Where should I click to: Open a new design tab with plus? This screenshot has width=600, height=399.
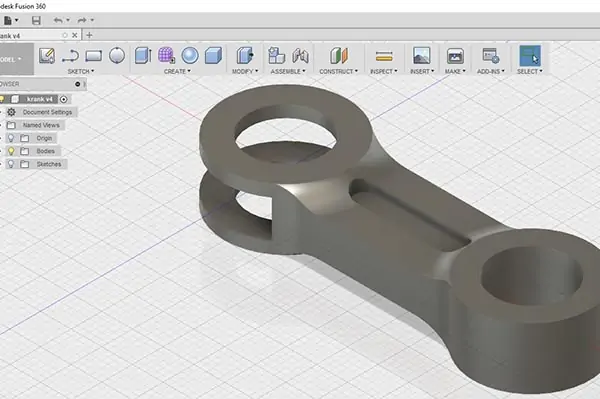(x=89, y=35)
